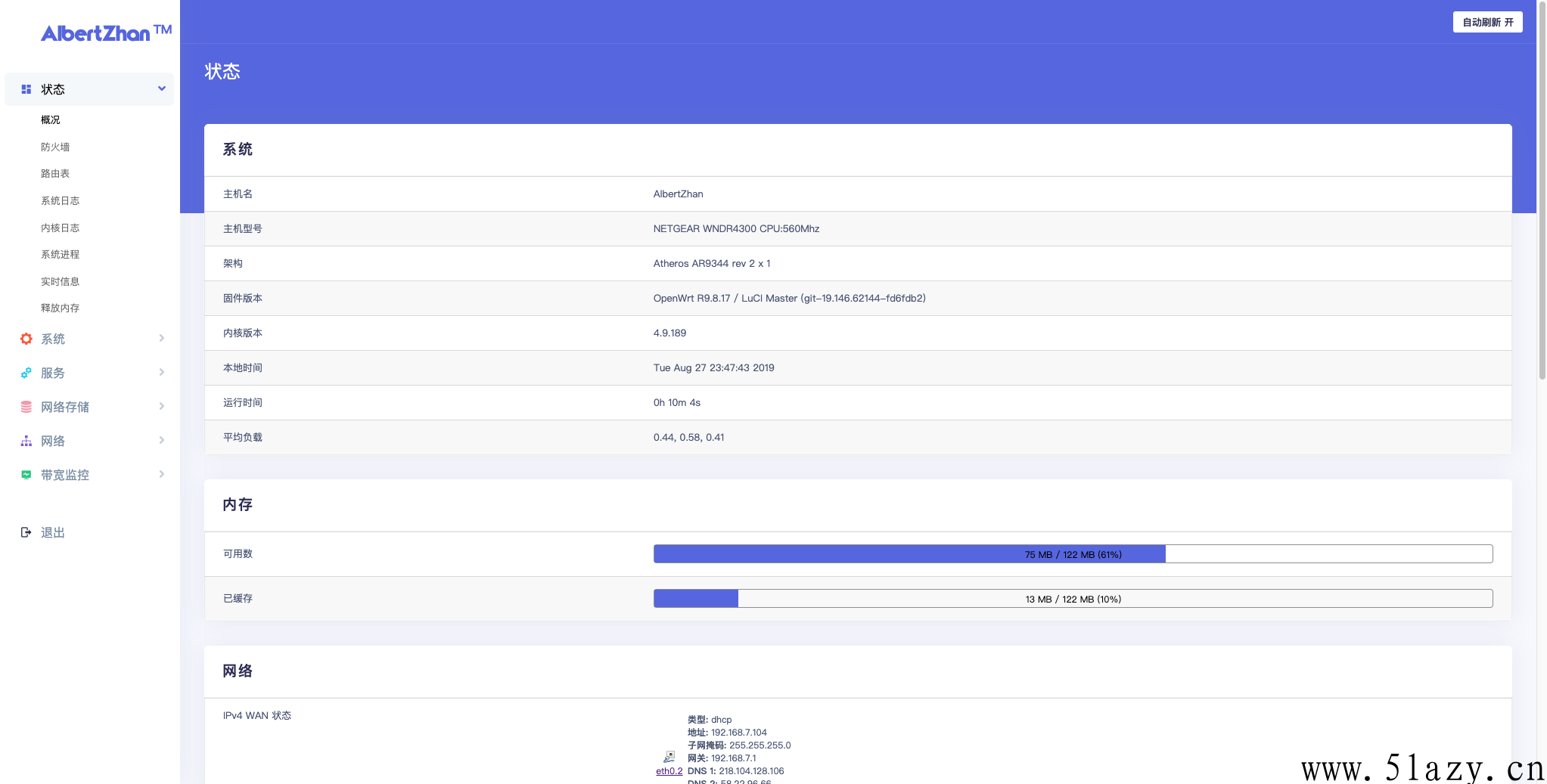Click the 服务 icon in sidebar
The width and height of the screenshot is (1547, 784).
point(26,373)
